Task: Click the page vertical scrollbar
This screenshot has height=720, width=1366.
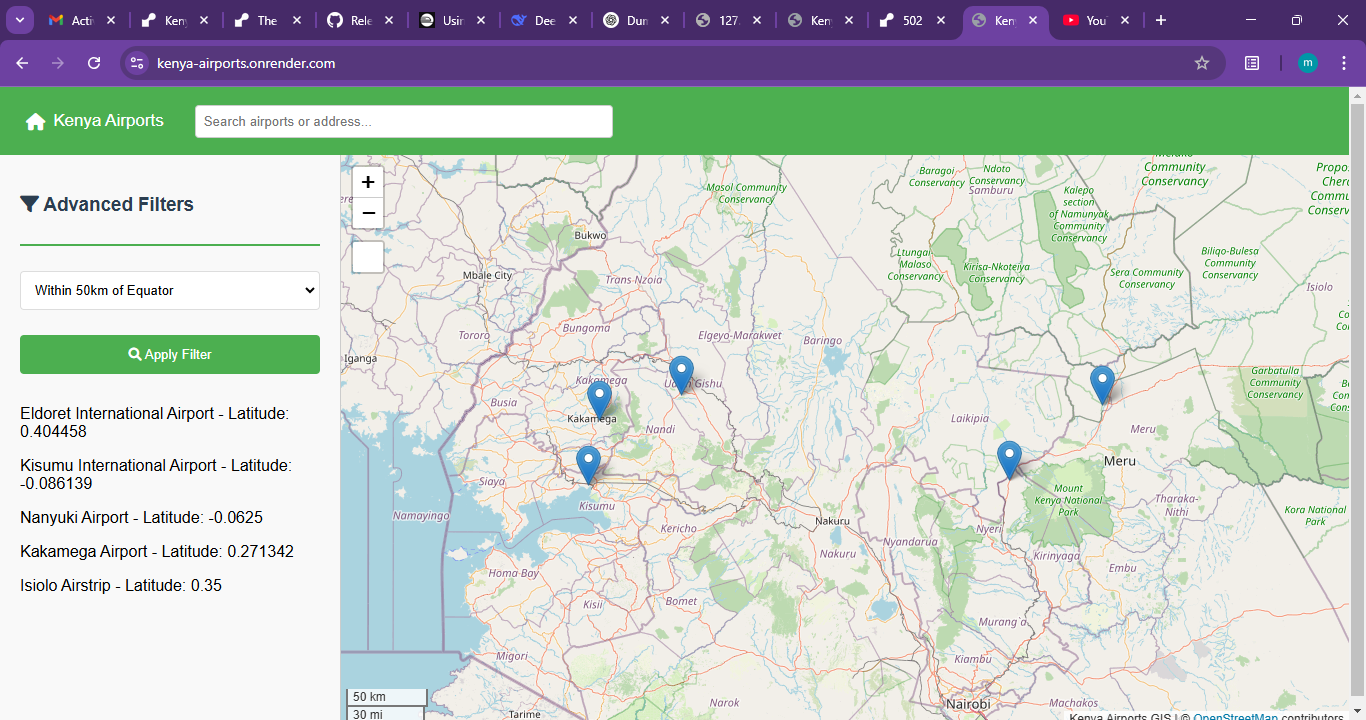Action: (x=1357, y=400)
